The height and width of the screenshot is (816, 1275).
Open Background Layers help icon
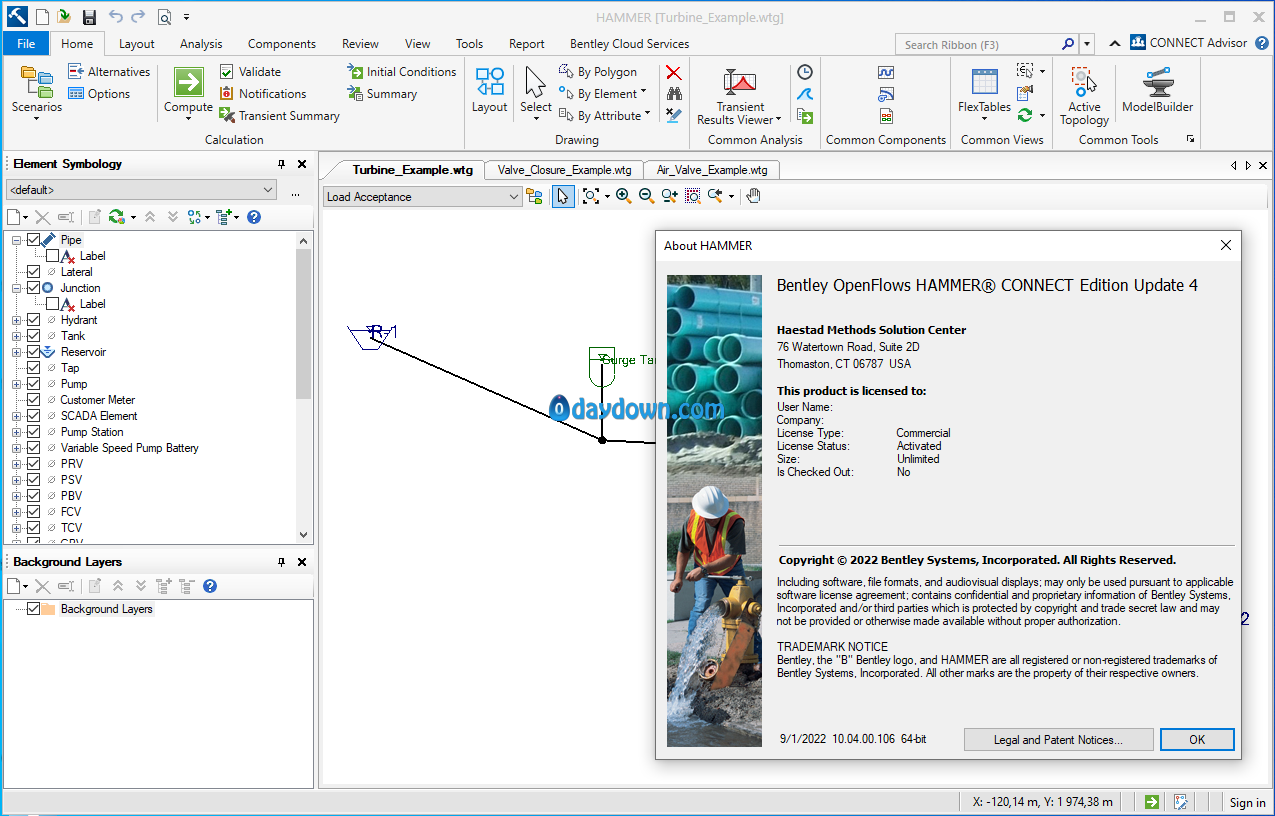pyautogui.click(x=210, y=586)
